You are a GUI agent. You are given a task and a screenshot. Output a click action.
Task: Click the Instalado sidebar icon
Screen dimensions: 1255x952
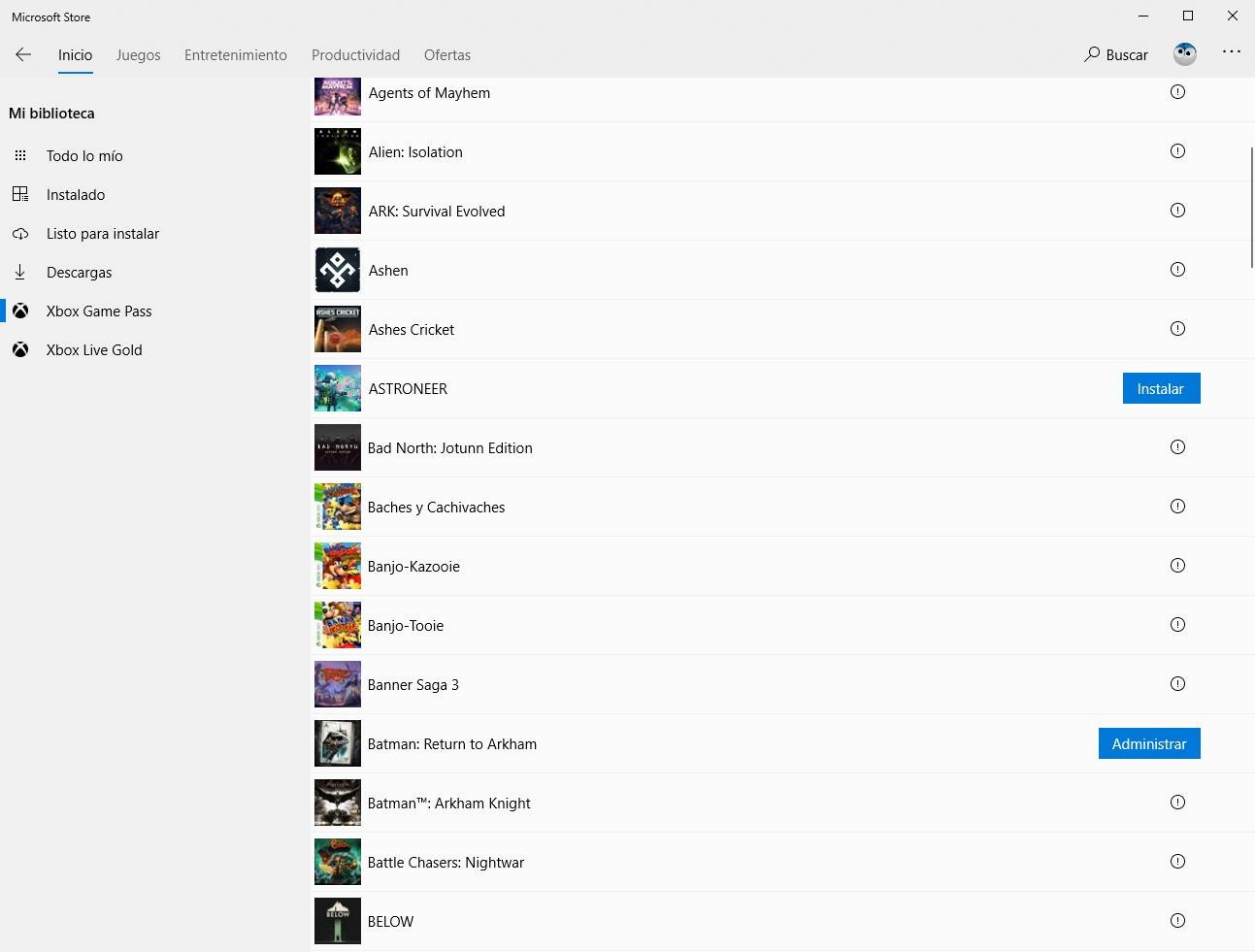pos(20,194)
